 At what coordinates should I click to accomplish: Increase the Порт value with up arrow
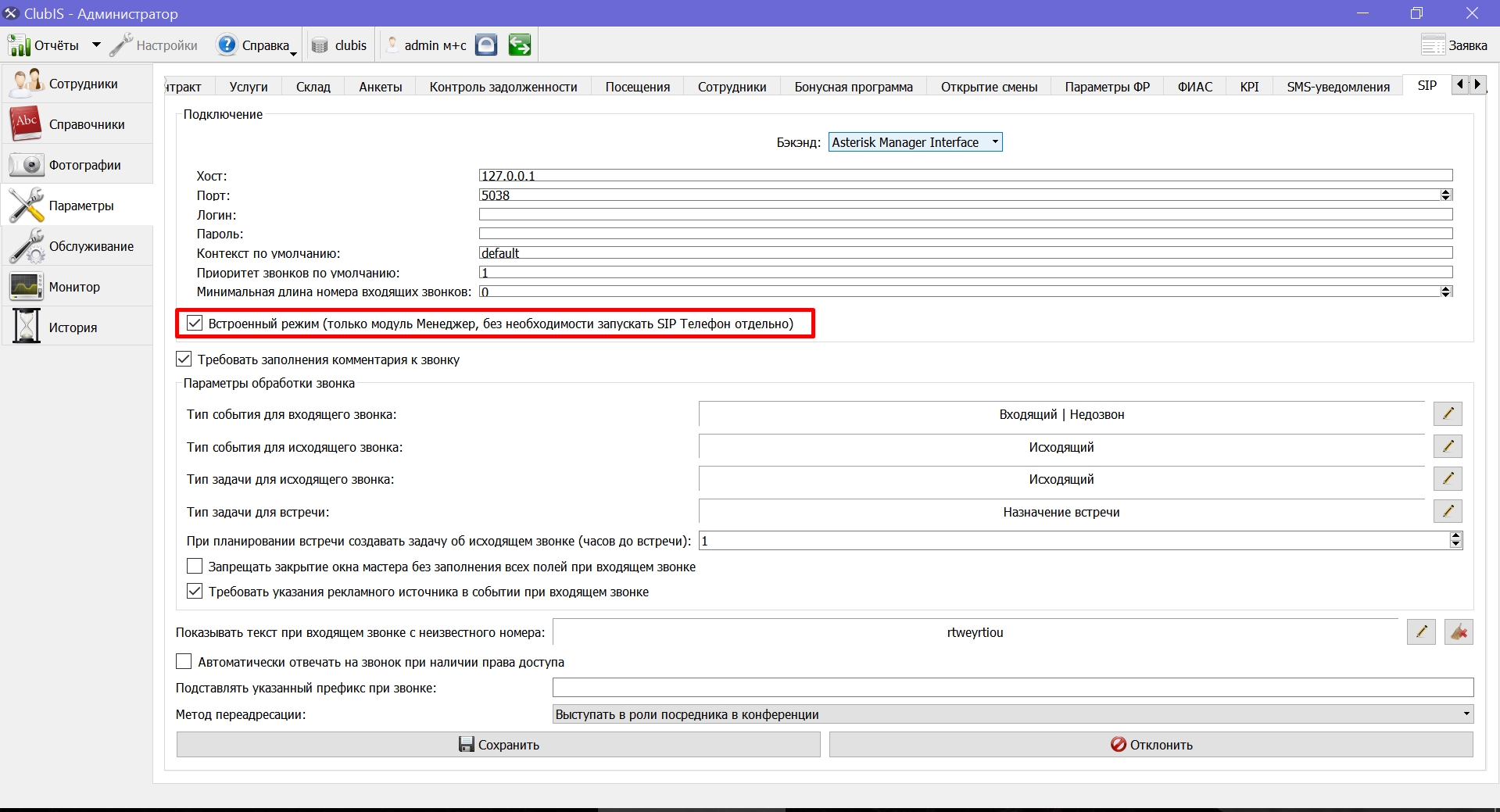[x=1446, y=191]
